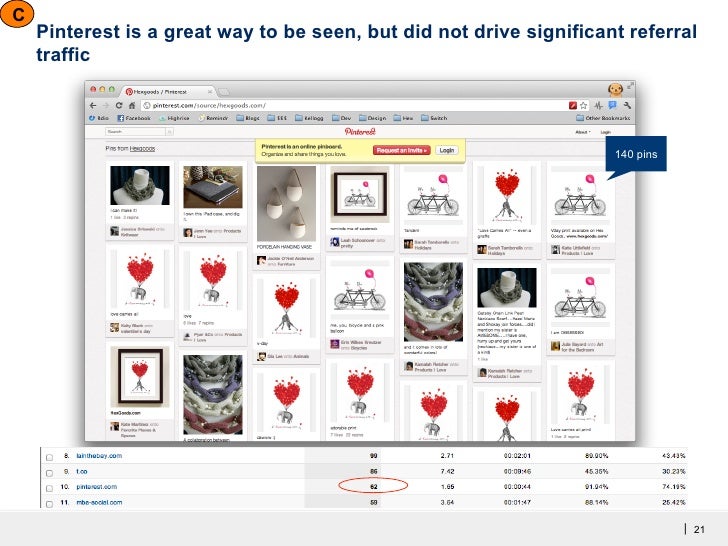728x546 pixels.
Task: Close the Hexgoods / Pinterest tab
Action: [210, 91]
